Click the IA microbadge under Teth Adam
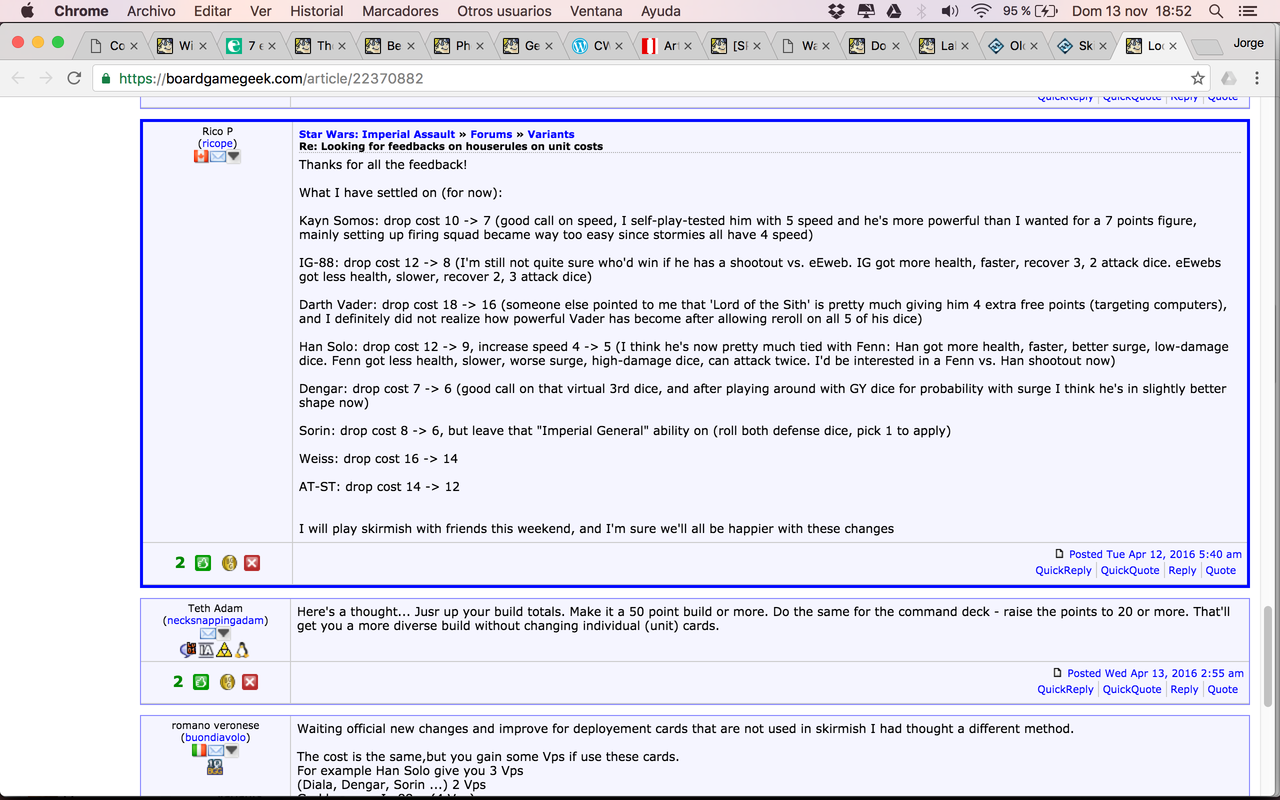Viewport: 1280px width, 800px height. tap(206, 650)
